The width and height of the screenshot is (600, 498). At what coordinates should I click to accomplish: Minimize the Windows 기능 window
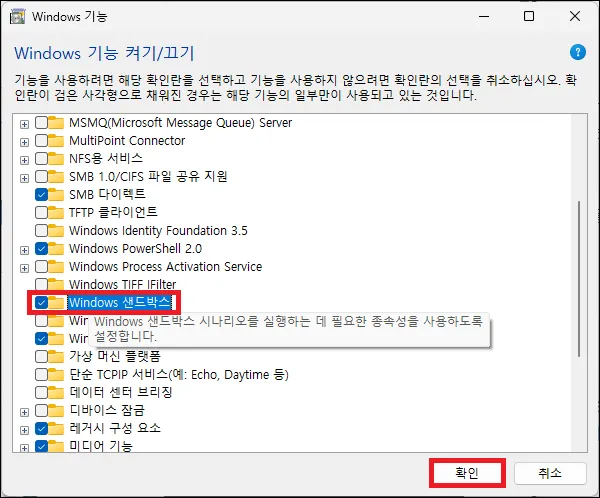[484, 16]
